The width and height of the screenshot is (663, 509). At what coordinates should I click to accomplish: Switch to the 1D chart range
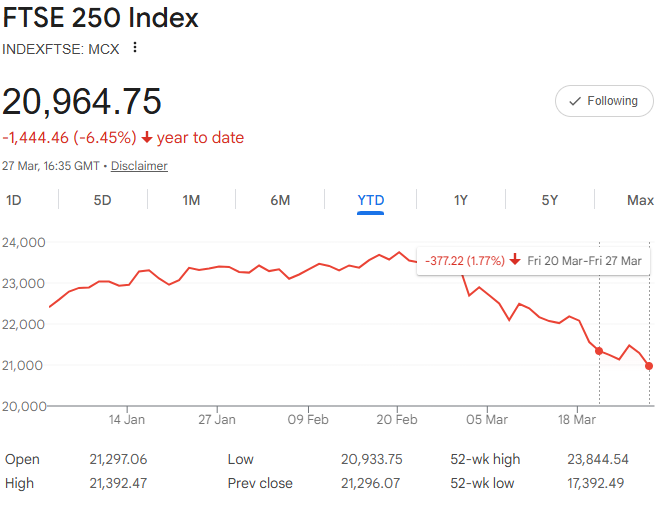14,200
